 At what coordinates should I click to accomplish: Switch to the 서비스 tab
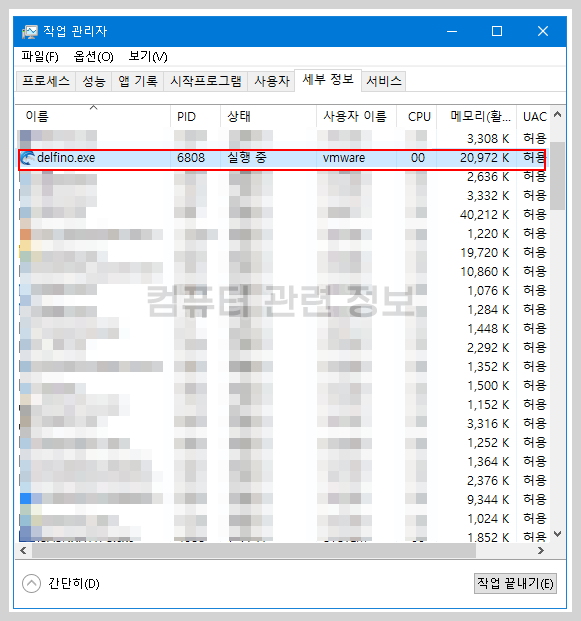[384, 81]
